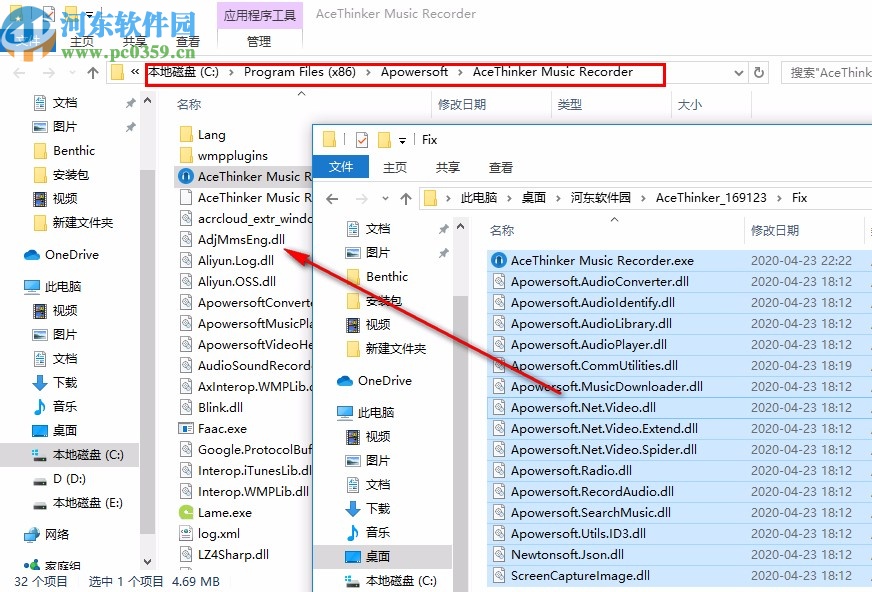Open the 查看 tab in Fix window
Image resolution: width=872 pixels, height=592 pixels.
click(x=501, y=167)
